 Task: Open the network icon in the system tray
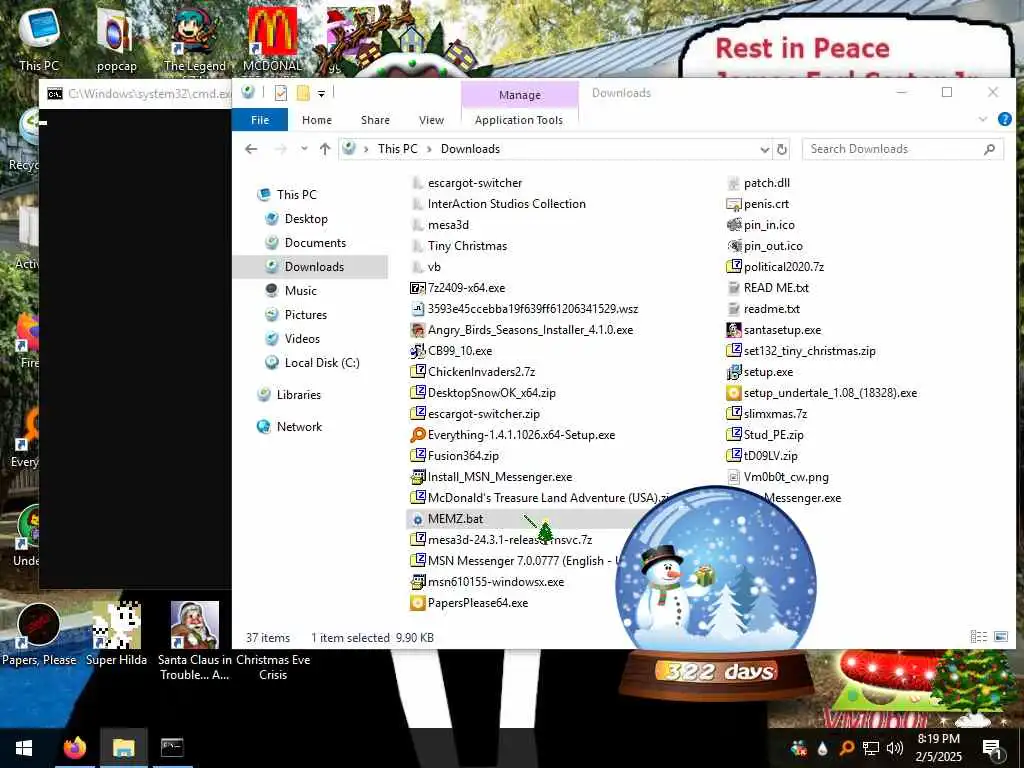[x=871, y=748]
